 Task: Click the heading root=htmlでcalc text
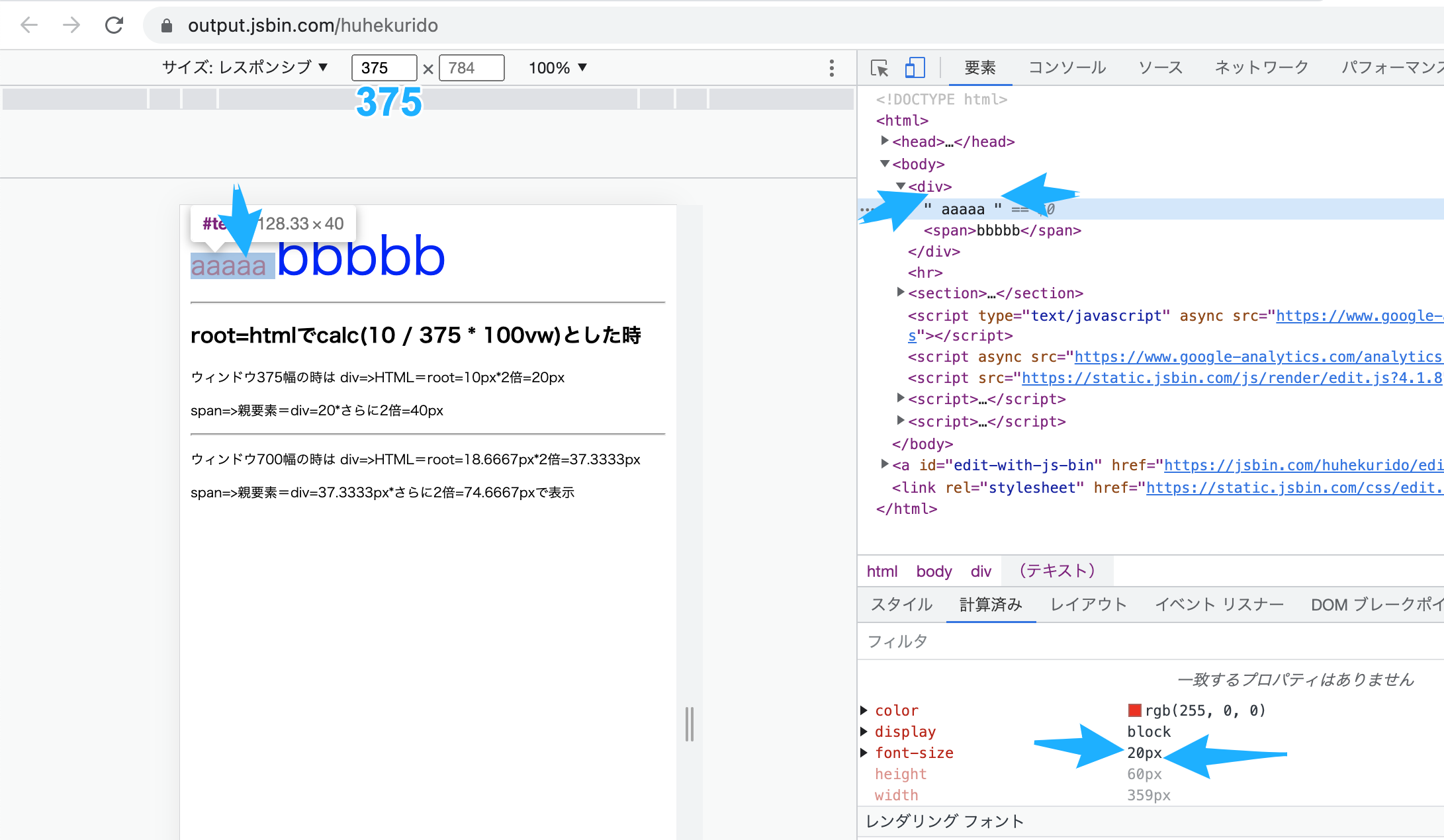point(416,335)
